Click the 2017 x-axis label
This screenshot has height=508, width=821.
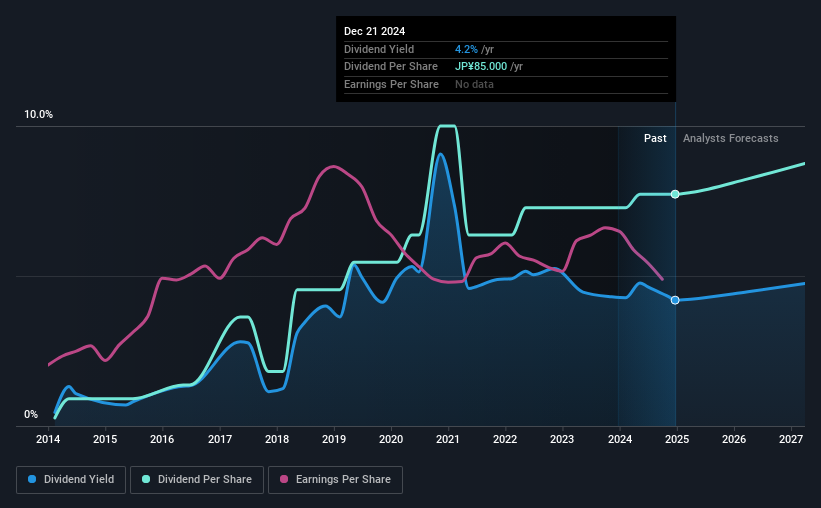219,439
